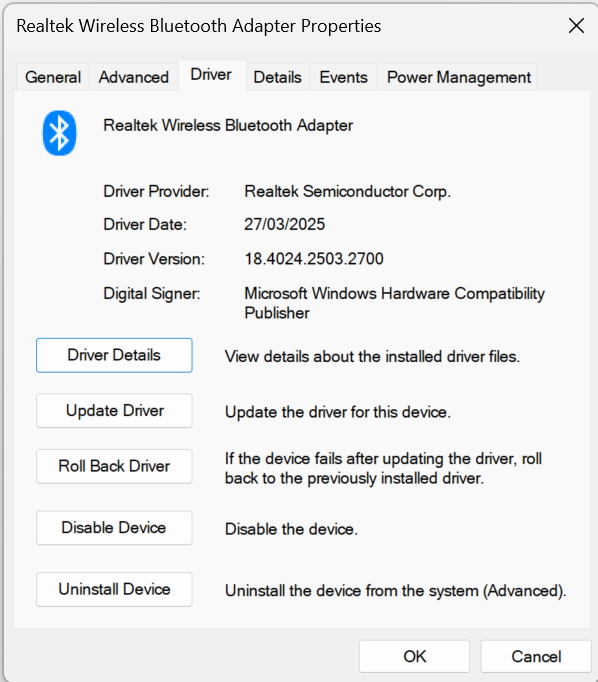Click 'Disable the device.' description text
The height and width of the screenshot is (682, 598).
pos(291,529)
